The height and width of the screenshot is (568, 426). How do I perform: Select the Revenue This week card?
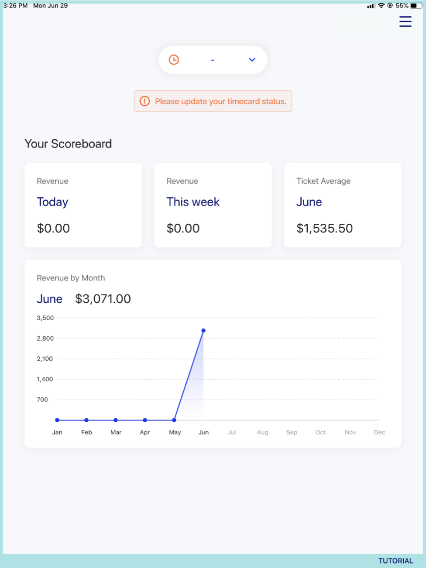213,205
